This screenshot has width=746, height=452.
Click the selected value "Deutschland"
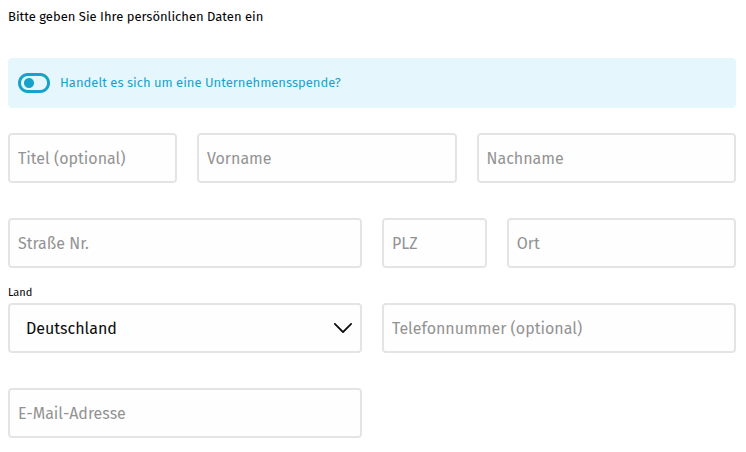click(x=71, y=328)
